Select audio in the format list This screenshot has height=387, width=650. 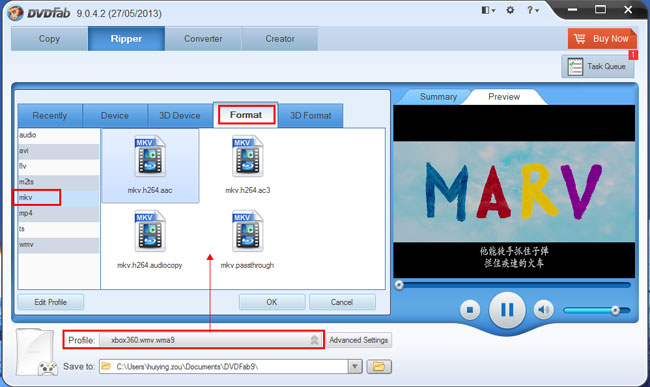pos(58,135)
